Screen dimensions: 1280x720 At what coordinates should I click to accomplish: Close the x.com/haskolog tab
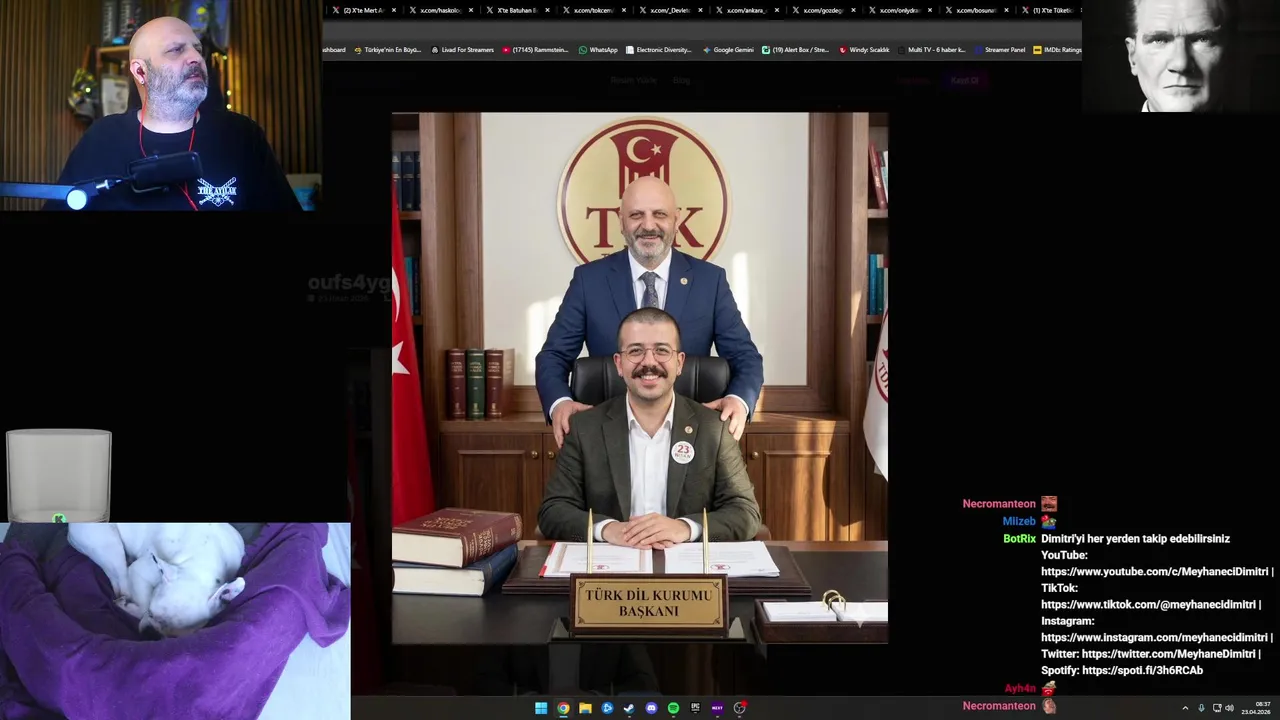[x=471, y=10]
